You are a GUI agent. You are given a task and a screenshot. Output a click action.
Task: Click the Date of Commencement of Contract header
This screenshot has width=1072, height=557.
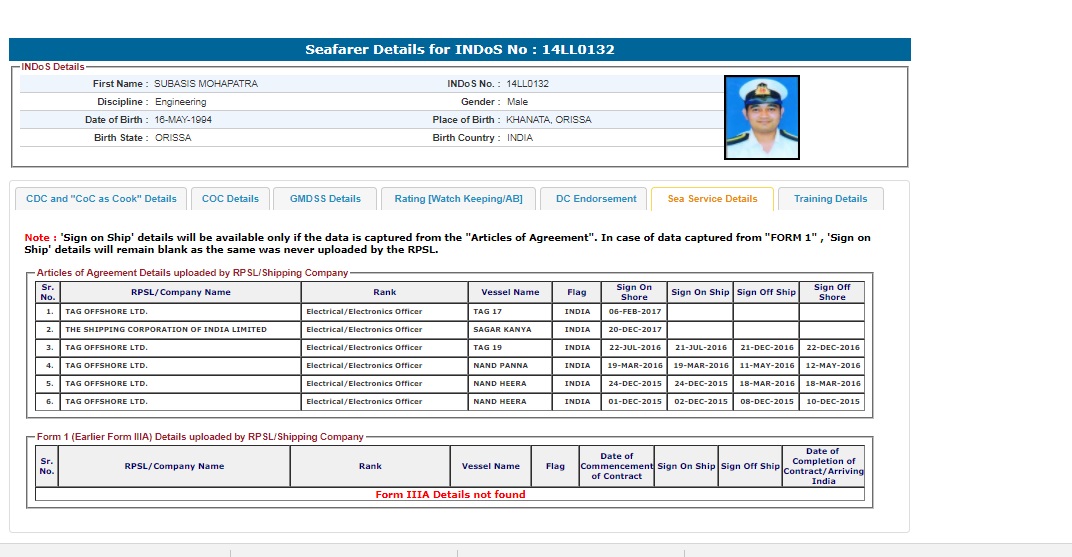616,466
